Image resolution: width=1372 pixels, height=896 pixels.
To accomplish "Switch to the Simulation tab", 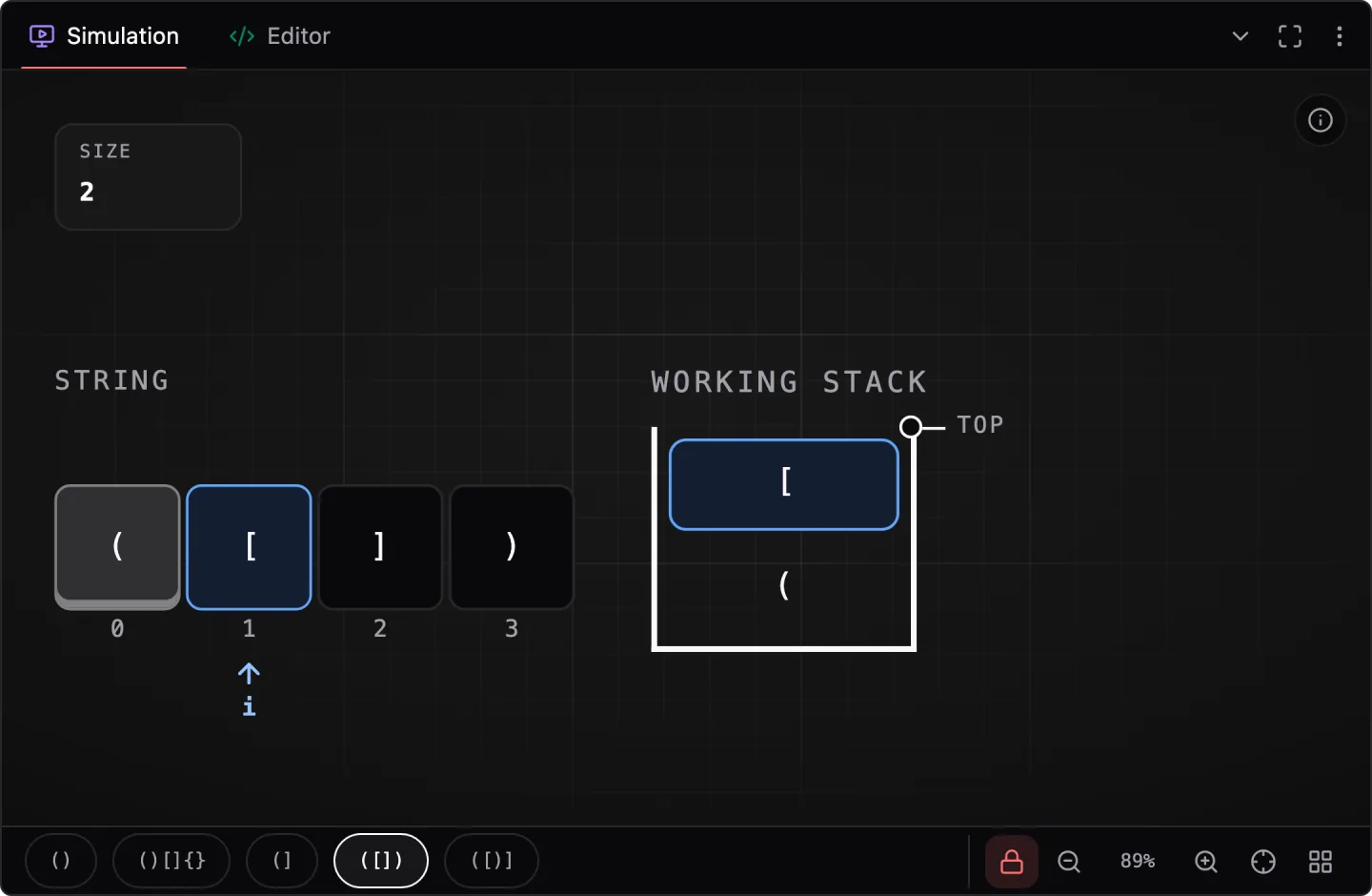I will [105, 36].
